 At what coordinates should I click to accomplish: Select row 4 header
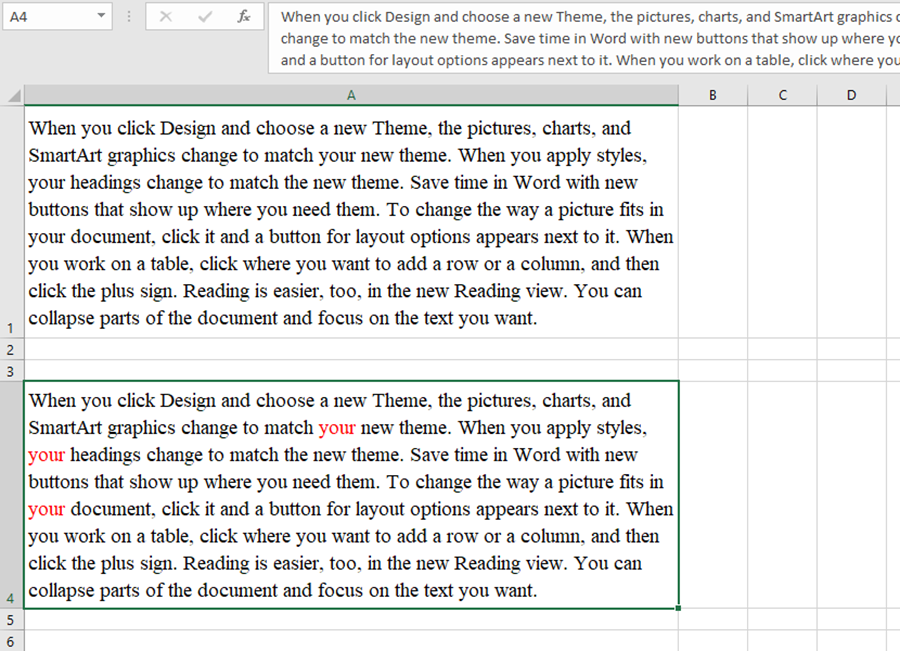[x=11, y=494]
